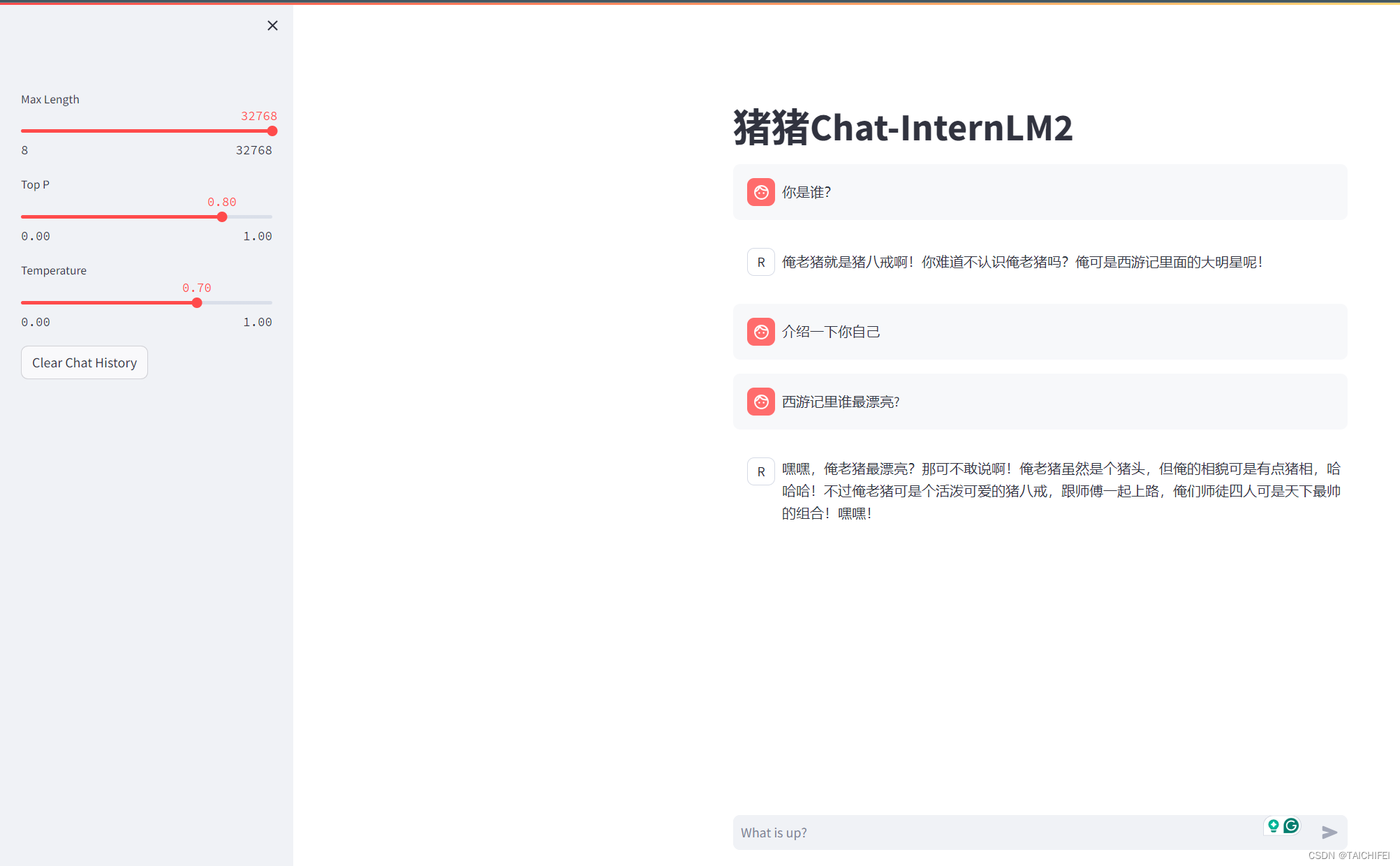Click the R robot avatar of first reply
This screenshot has width=1400, height=866.
click(x=760, y=262)
